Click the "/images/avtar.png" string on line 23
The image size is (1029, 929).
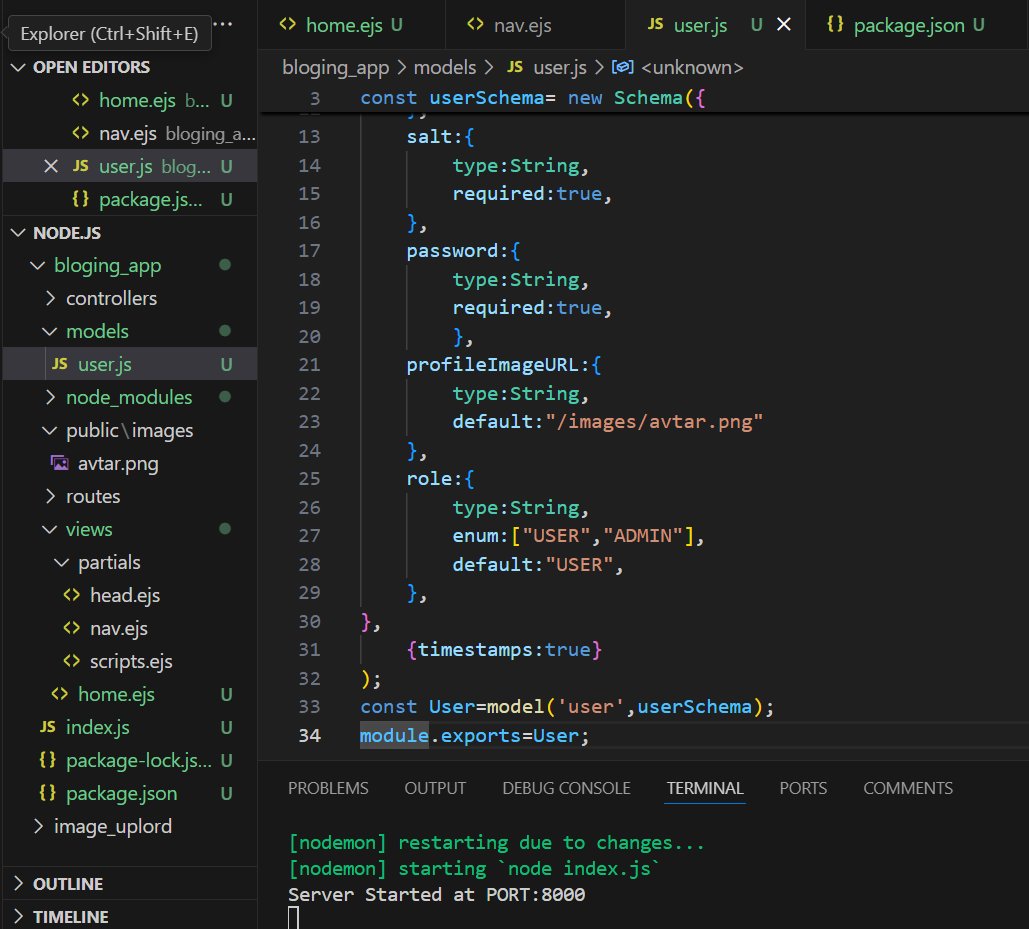654,421
